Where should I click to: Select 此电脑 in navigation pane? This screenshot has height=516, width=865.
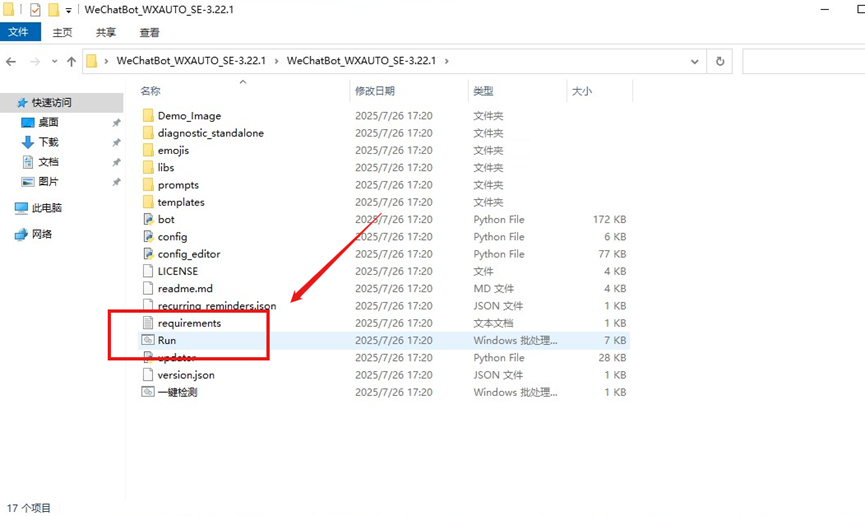[x=47, y=208]
